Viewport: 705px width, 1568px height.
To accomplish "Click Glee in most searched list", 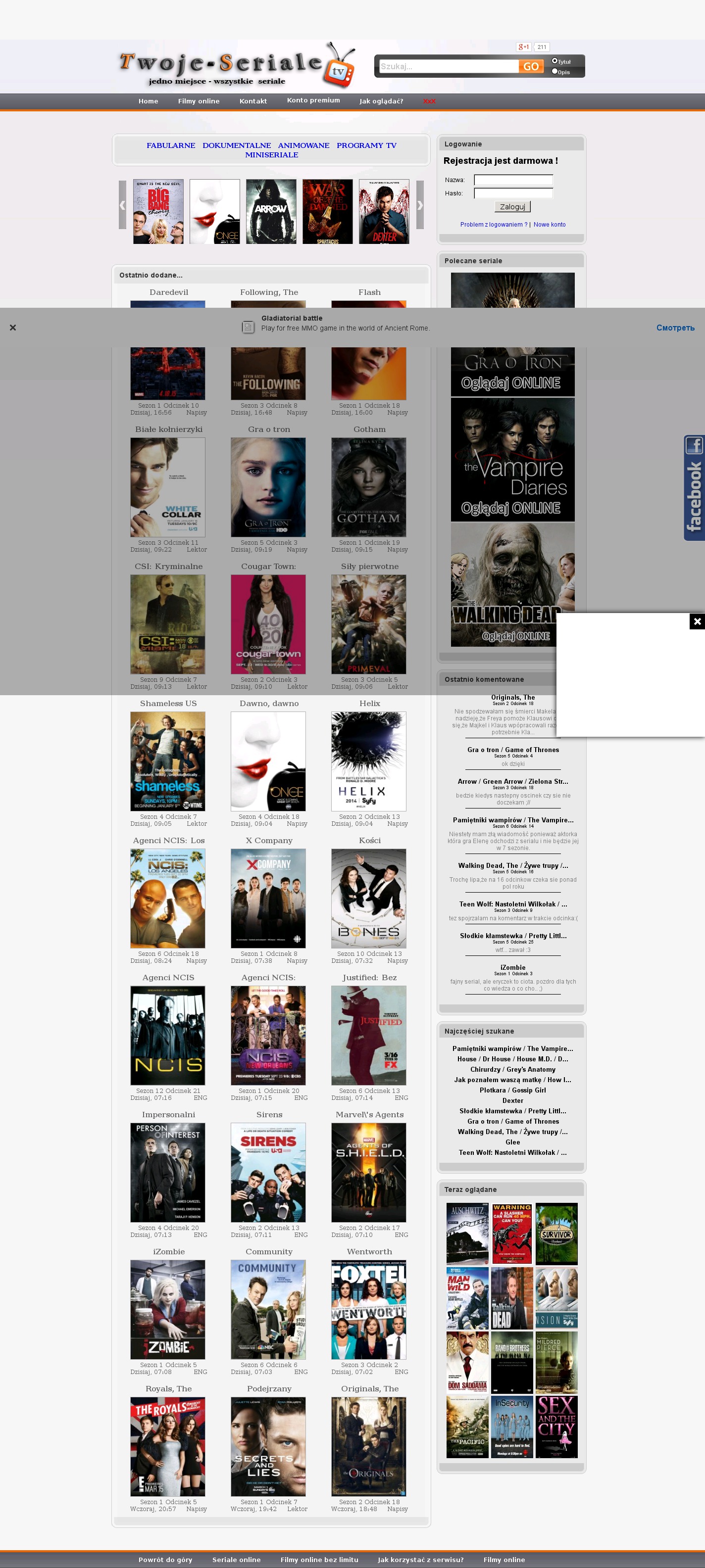I will 512,1142.
